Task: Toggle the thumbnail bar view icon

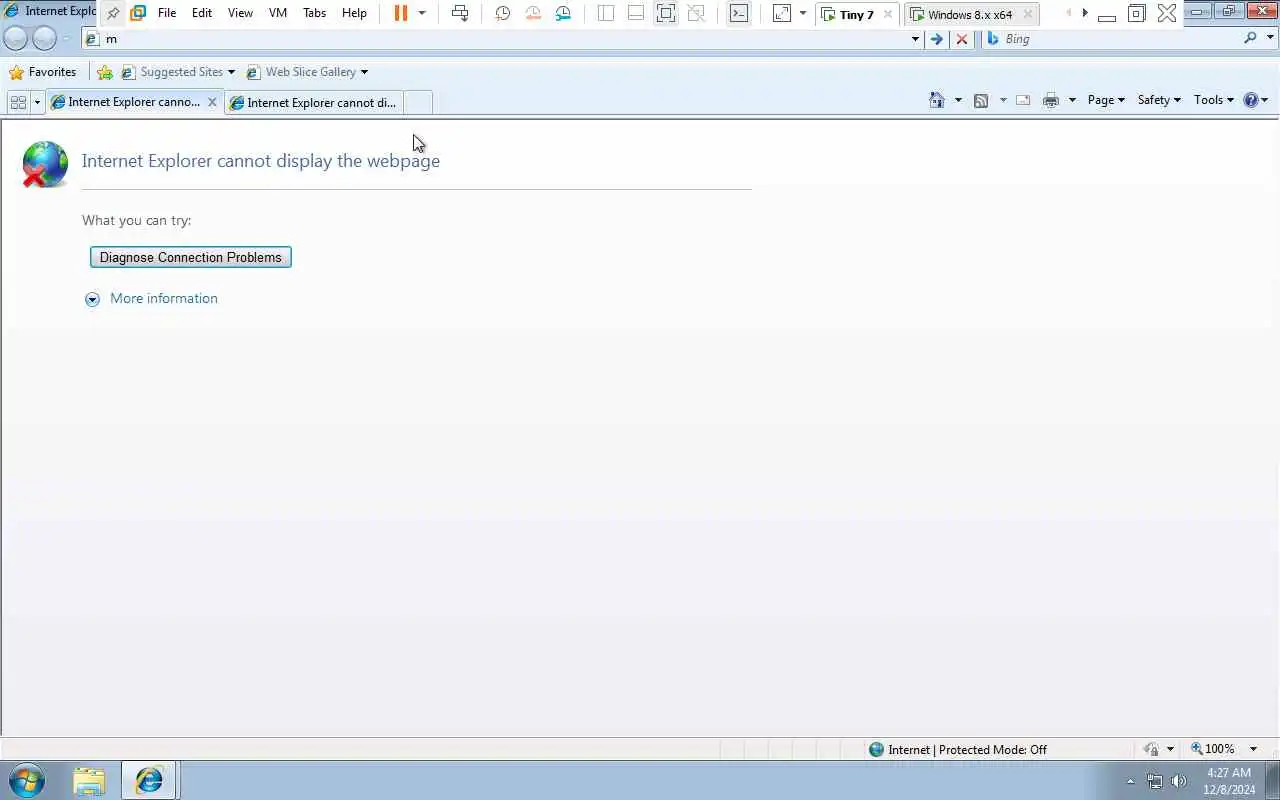Action: pos(636,13)
